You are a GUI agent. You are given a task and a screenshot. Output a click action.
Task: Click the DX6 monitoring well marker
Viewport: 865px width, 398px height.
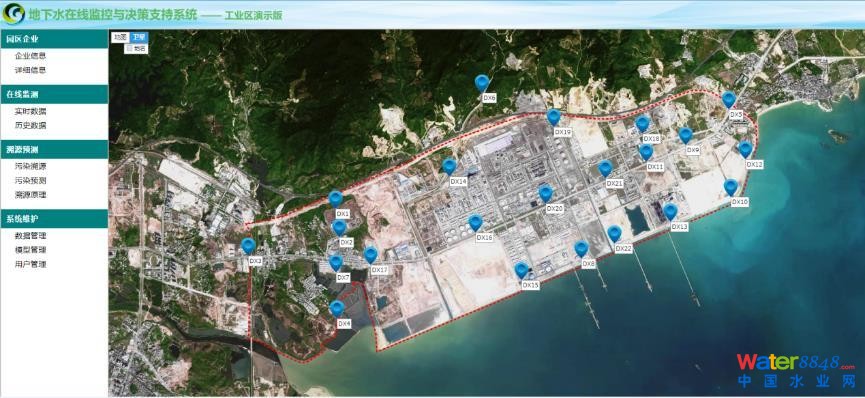point(482,83)
